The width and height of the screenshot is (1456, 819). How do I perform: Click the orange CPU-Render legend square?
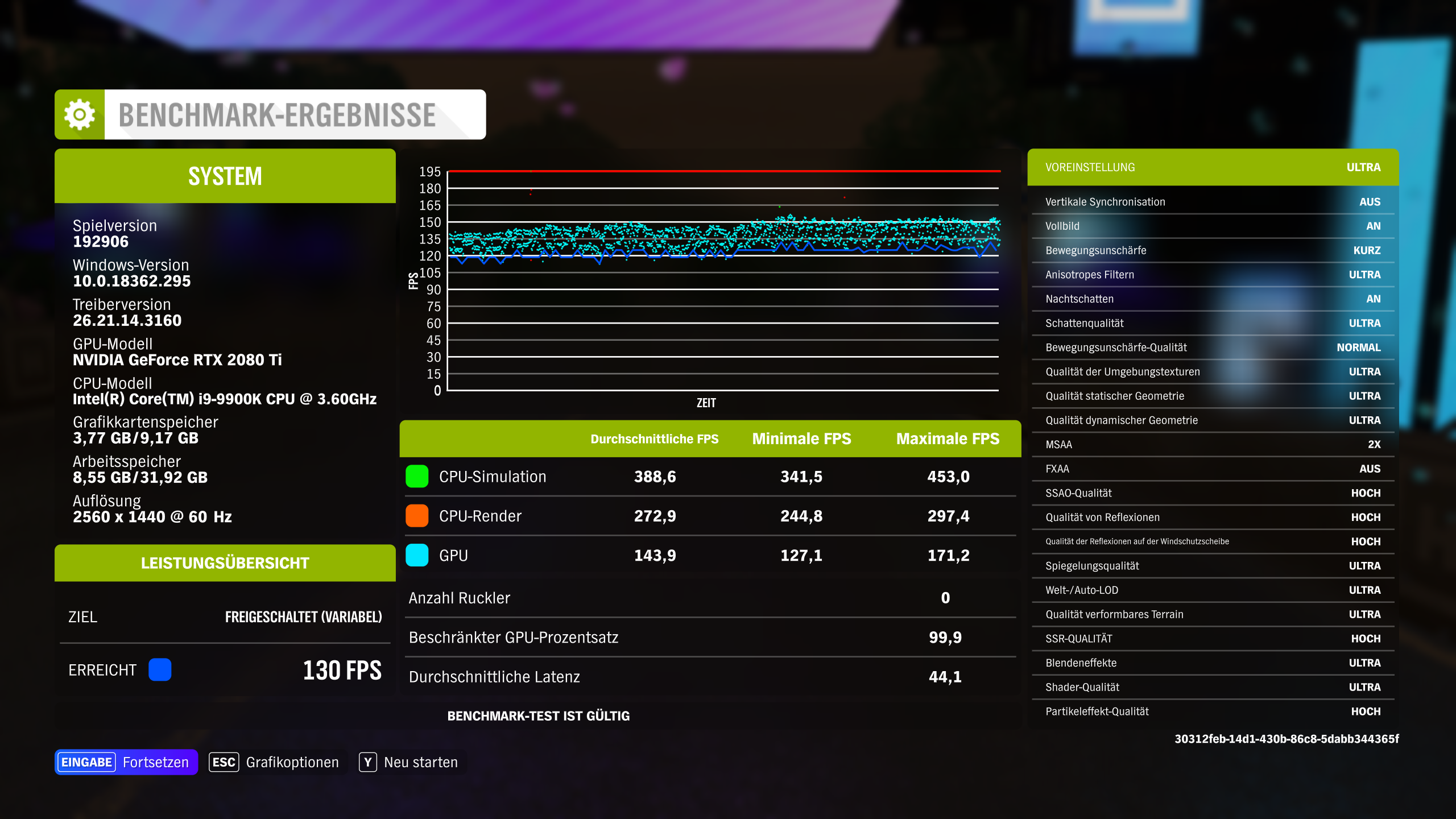click(417, 516)
